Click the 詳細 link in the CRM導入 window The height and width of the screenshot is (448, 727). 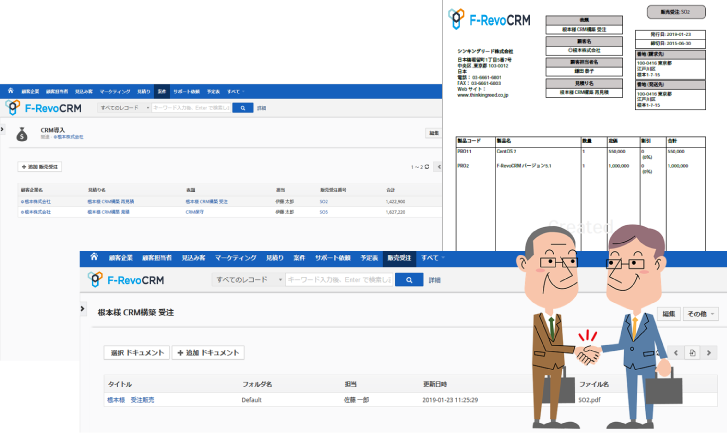pyautogui.click(x=261, y=108)
